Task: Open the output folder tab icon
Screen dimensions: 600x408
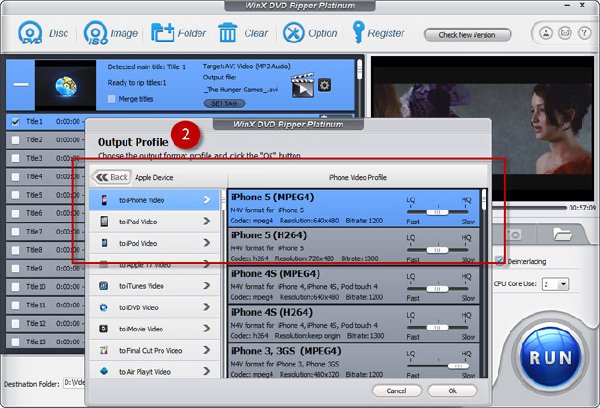Action: click(x=562, y=234)
